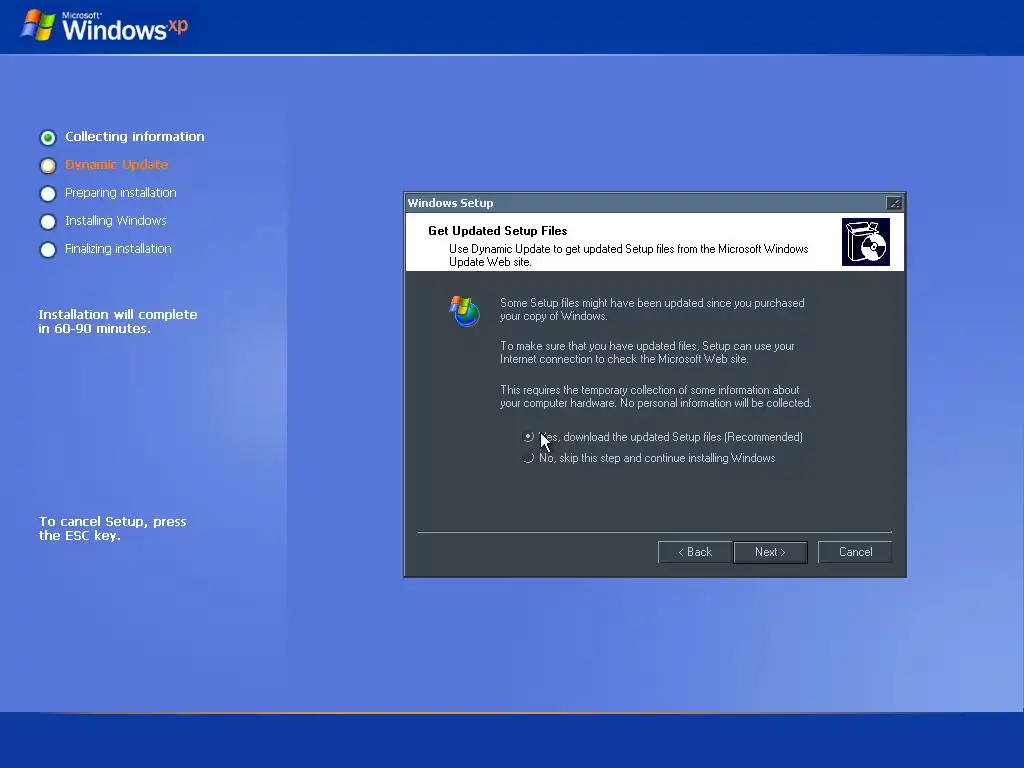The height and width of the screenshot is (768, 1024).
Task: Click the 'Installing Windows' label
Action: (x=116, y=221)
